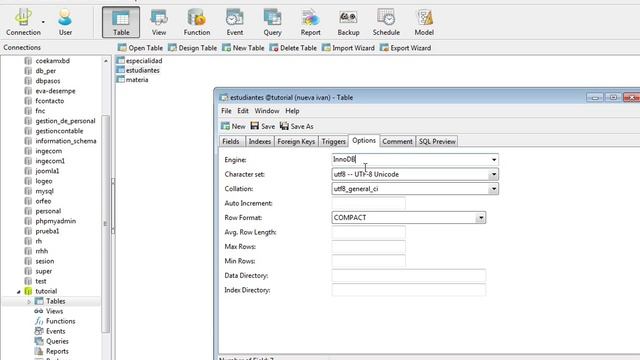Screen dimensions: 640x360
Task: Switch to the Indexes tab
Action: (x=260, y=141)
